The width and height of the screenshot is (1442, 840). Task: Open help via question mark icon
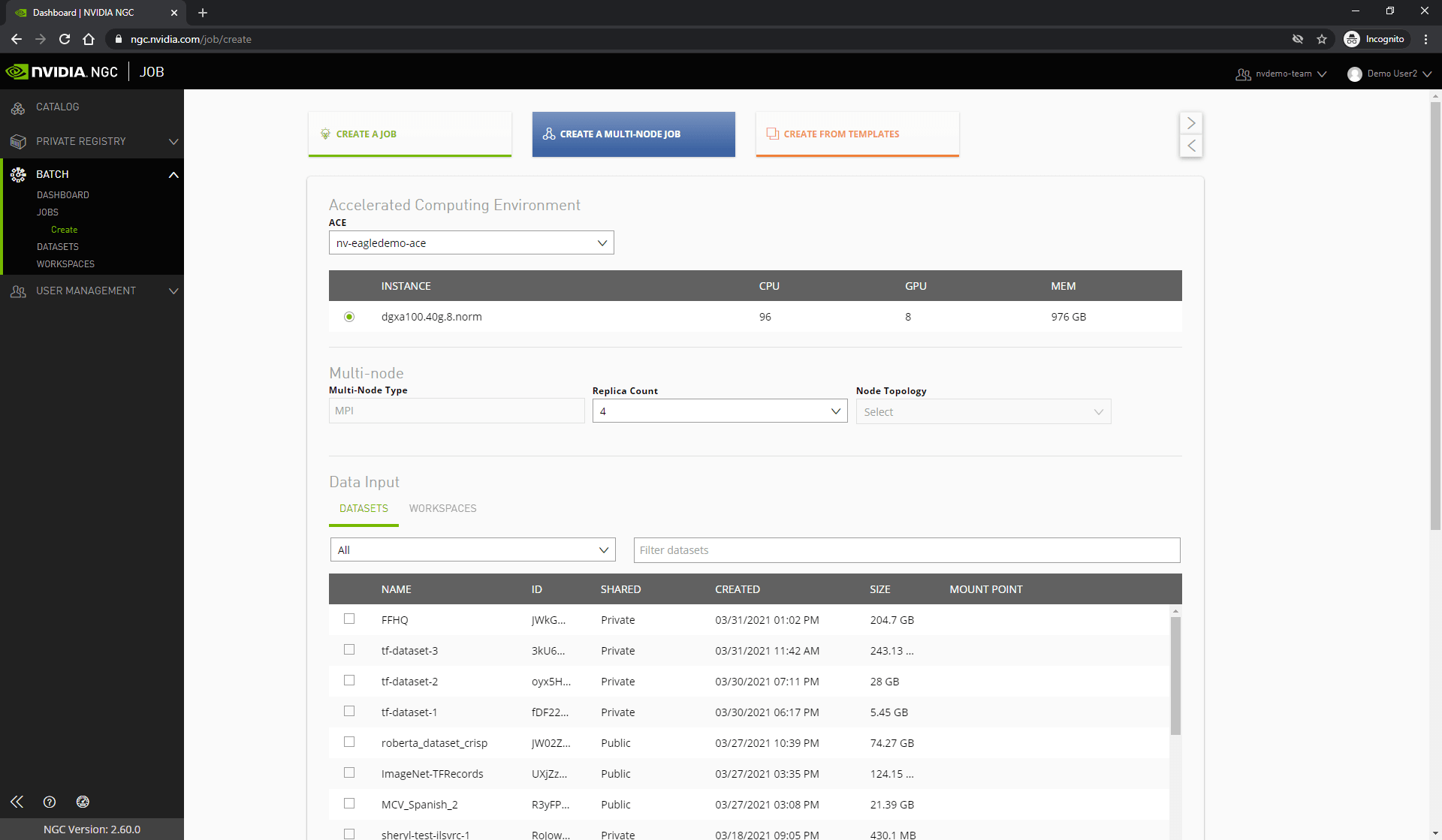click(50, 802)
